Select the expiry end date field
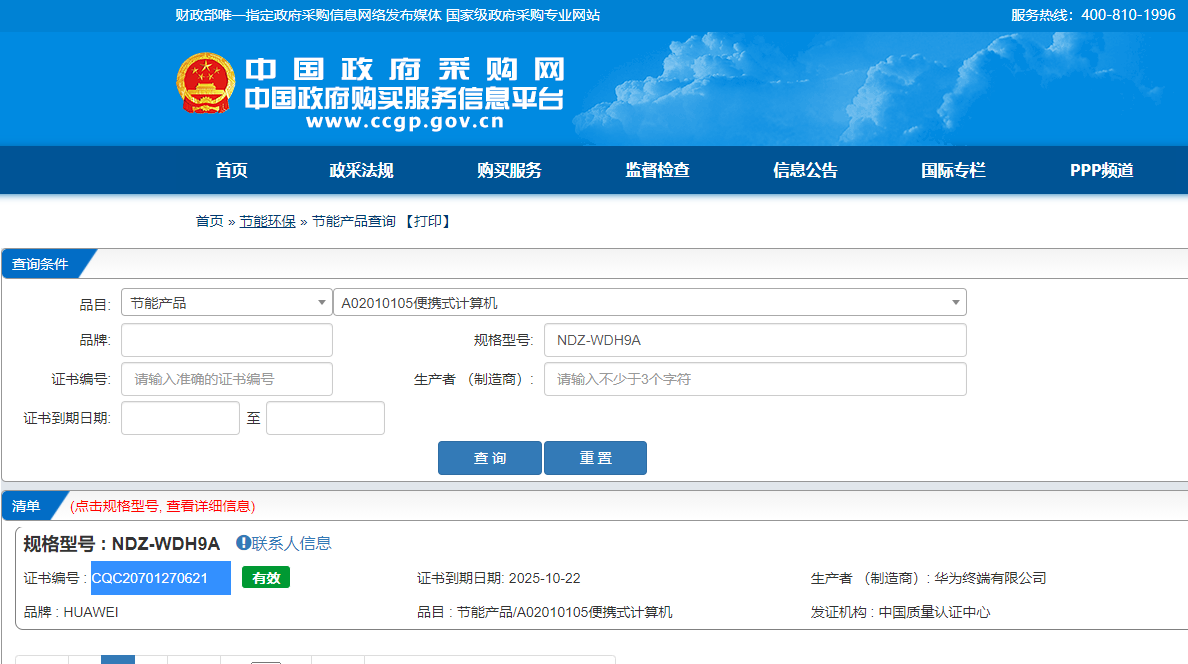Image resolution: width=1188 pixels, height=664 pixels. coord(325,418)
